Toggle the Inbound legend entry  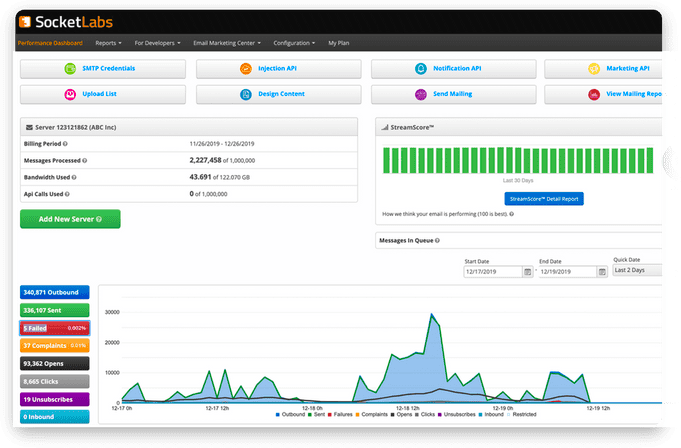click(x=491, y=415)
